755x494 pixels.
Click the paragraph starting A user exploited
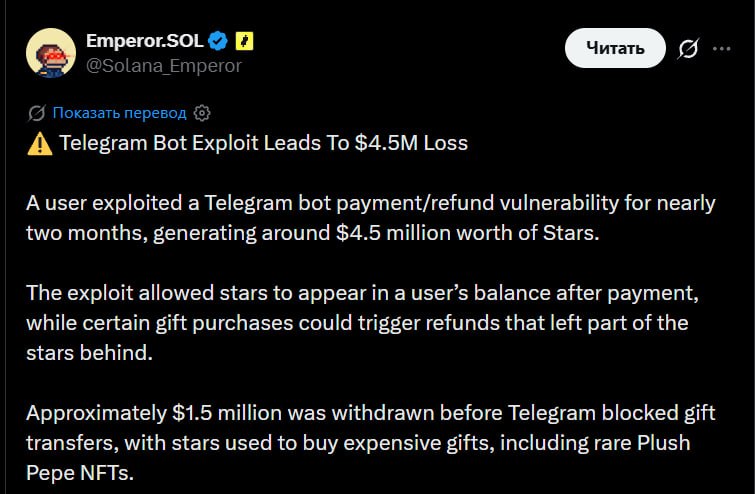[x=371, y=218]
